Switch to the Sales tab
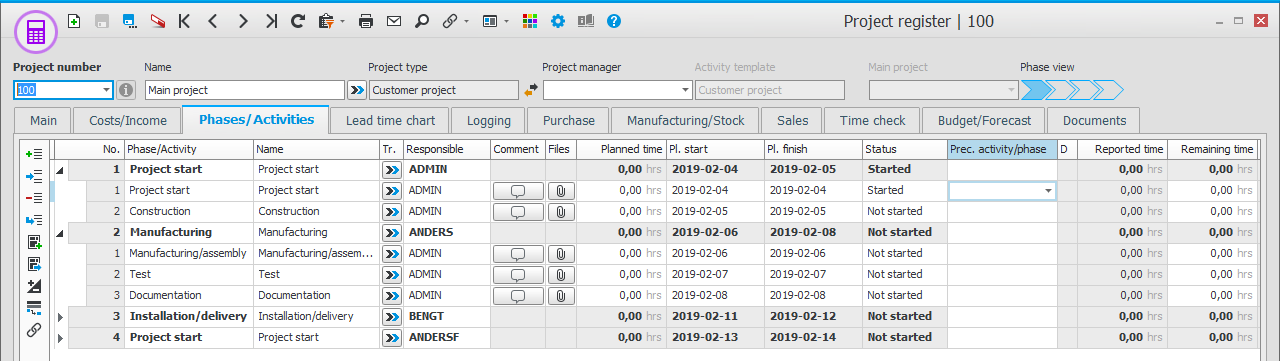This screenshot has width=1280, height=361. tap(792, 121)
